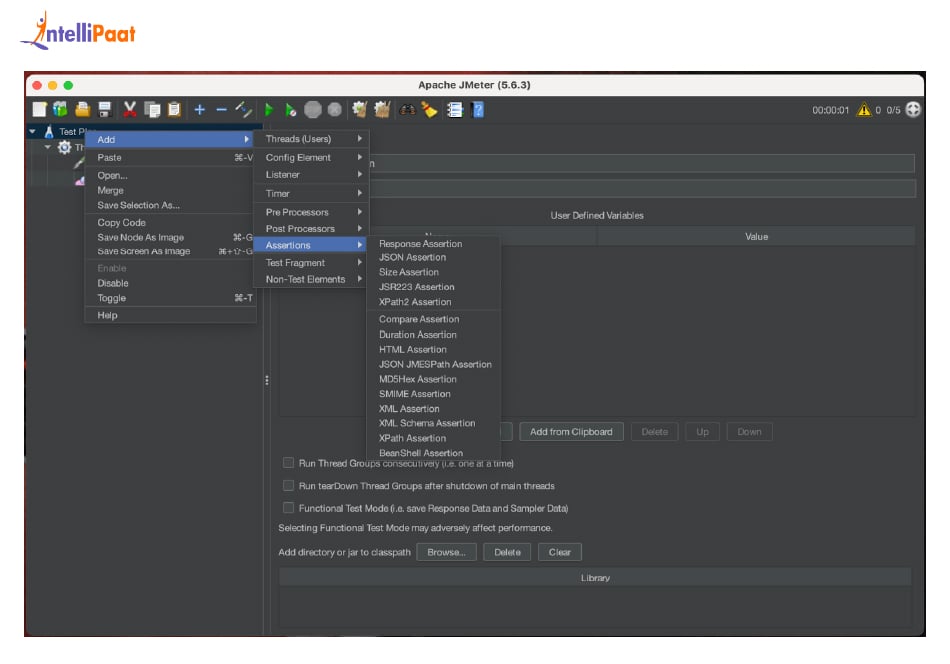Enable Run Thread Groups consecutively checkbox

point(288,463)
